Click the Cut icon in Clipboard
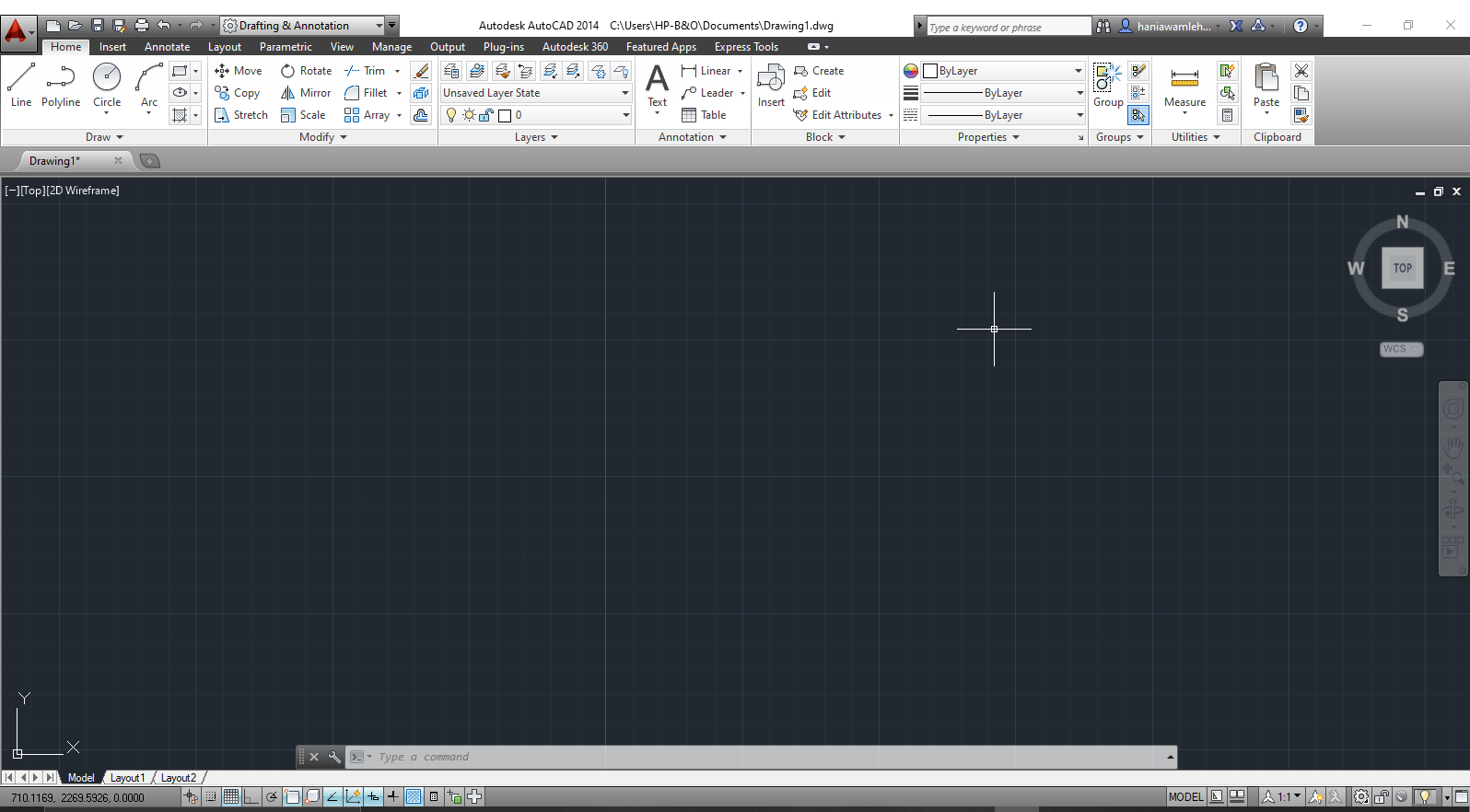Viewport: 1470px width, 812px height. pos(1301,71)
